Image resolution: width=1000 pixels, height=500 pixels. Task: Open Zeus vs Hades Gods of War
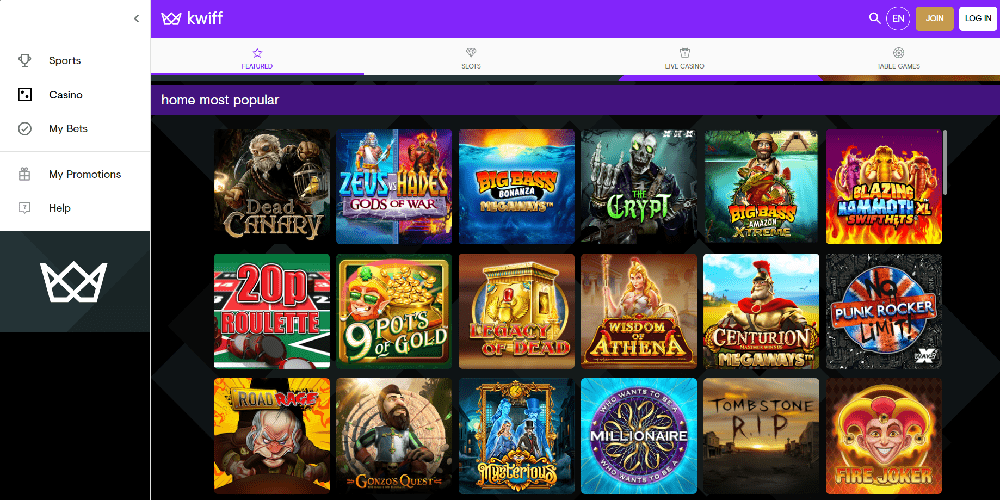point(394,186)
